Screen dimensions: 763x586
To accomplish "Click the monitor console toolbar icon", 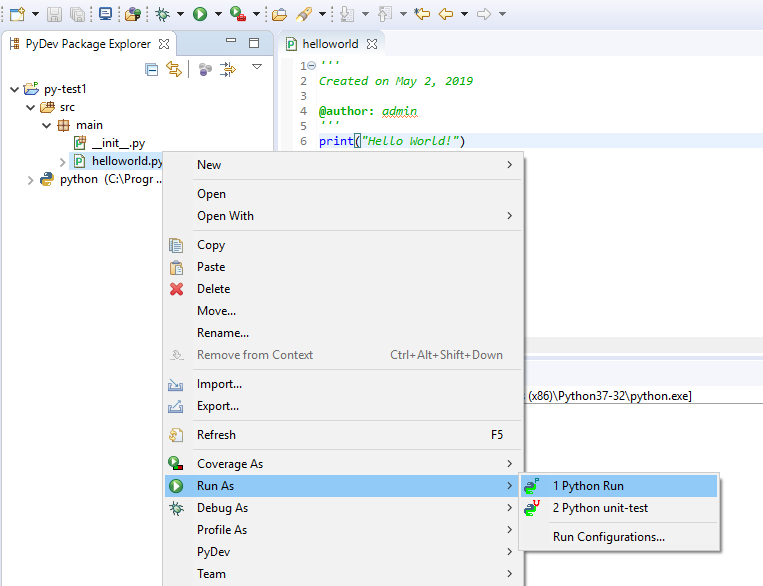I will point(105,14).
